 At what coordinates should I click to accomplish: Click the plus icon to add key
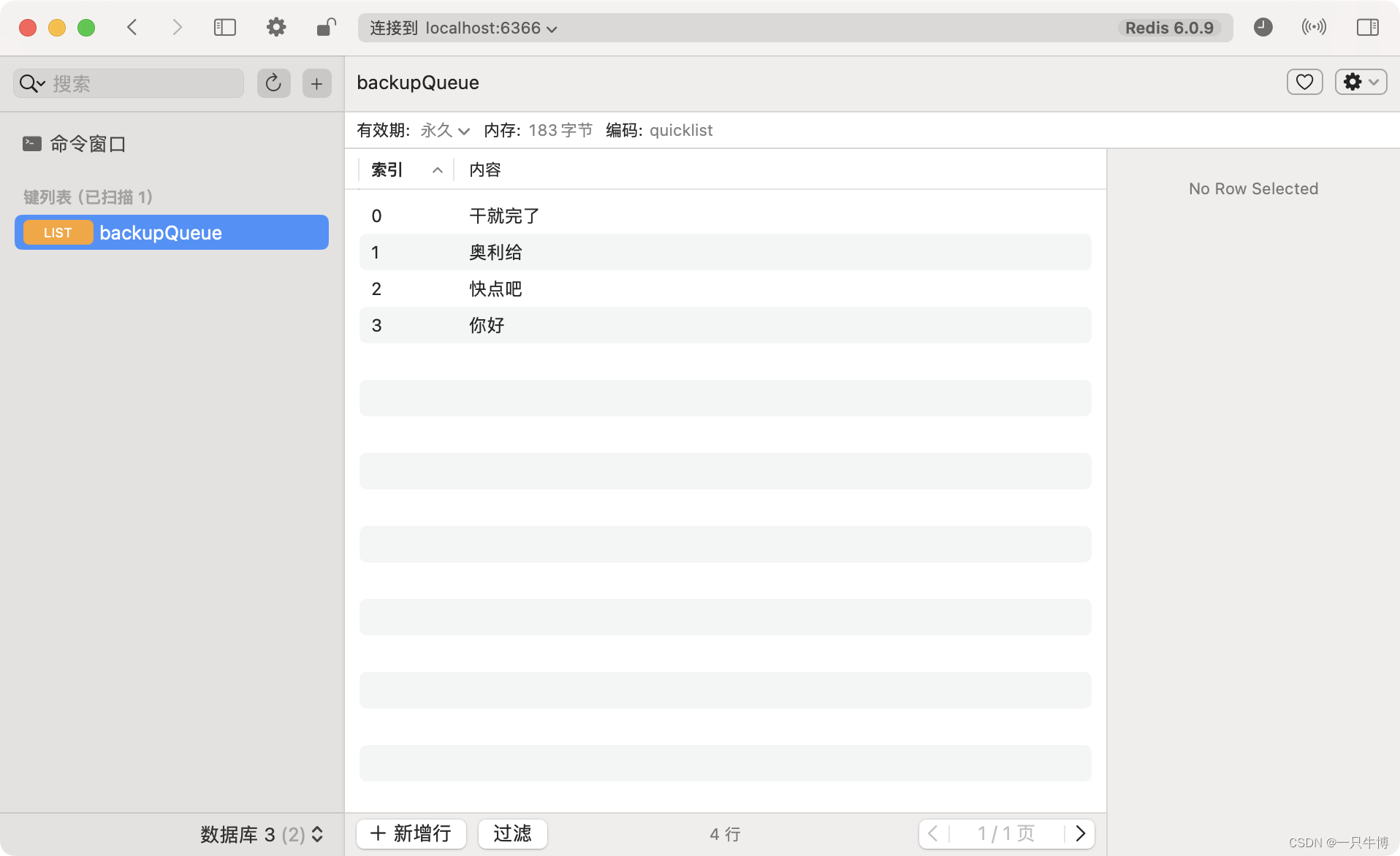click(x=316, y=83)
